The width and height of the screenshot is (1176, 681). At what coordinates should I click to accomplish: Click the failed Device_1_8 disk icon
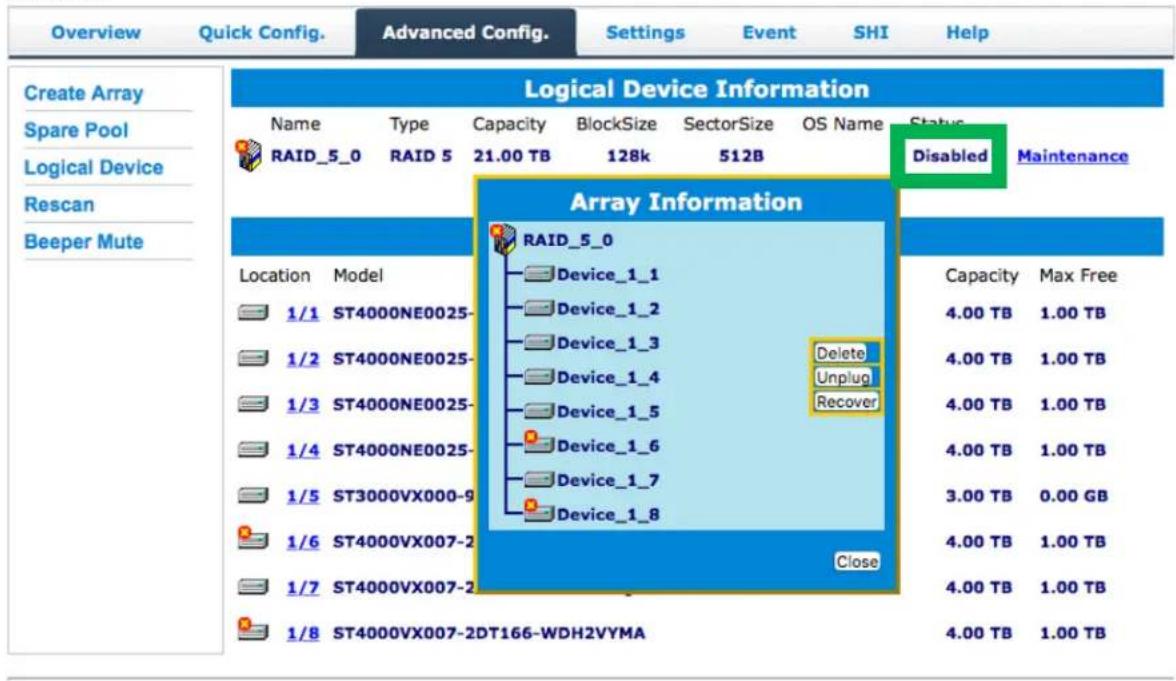pyautogui.click(x=538, y=512)
